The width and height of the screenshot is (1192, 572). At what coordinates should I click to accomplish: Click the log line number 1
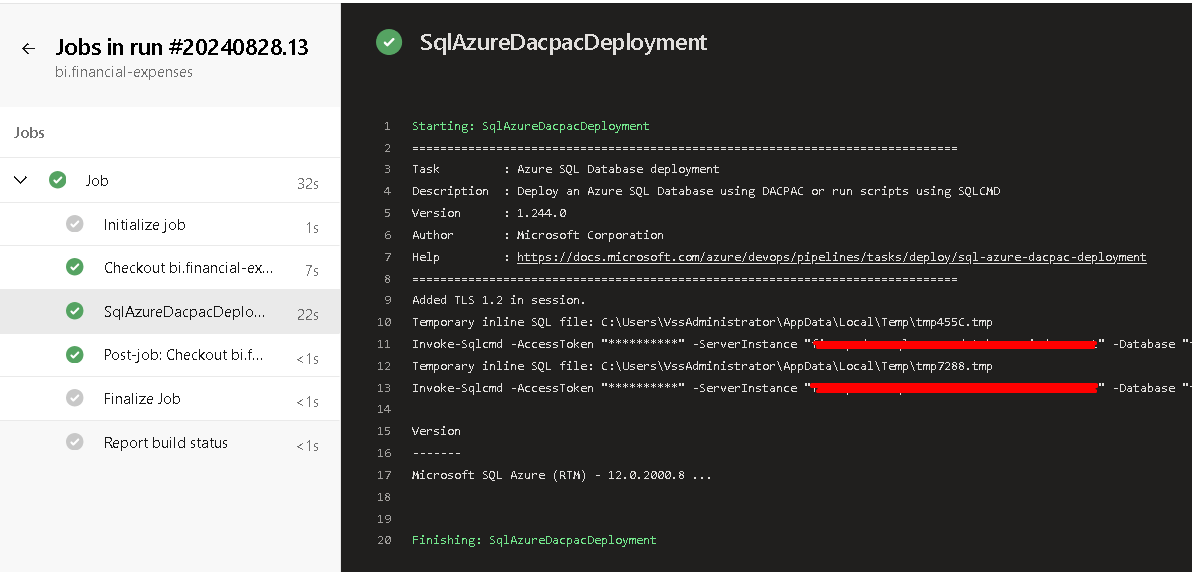[x=388, y=126]
